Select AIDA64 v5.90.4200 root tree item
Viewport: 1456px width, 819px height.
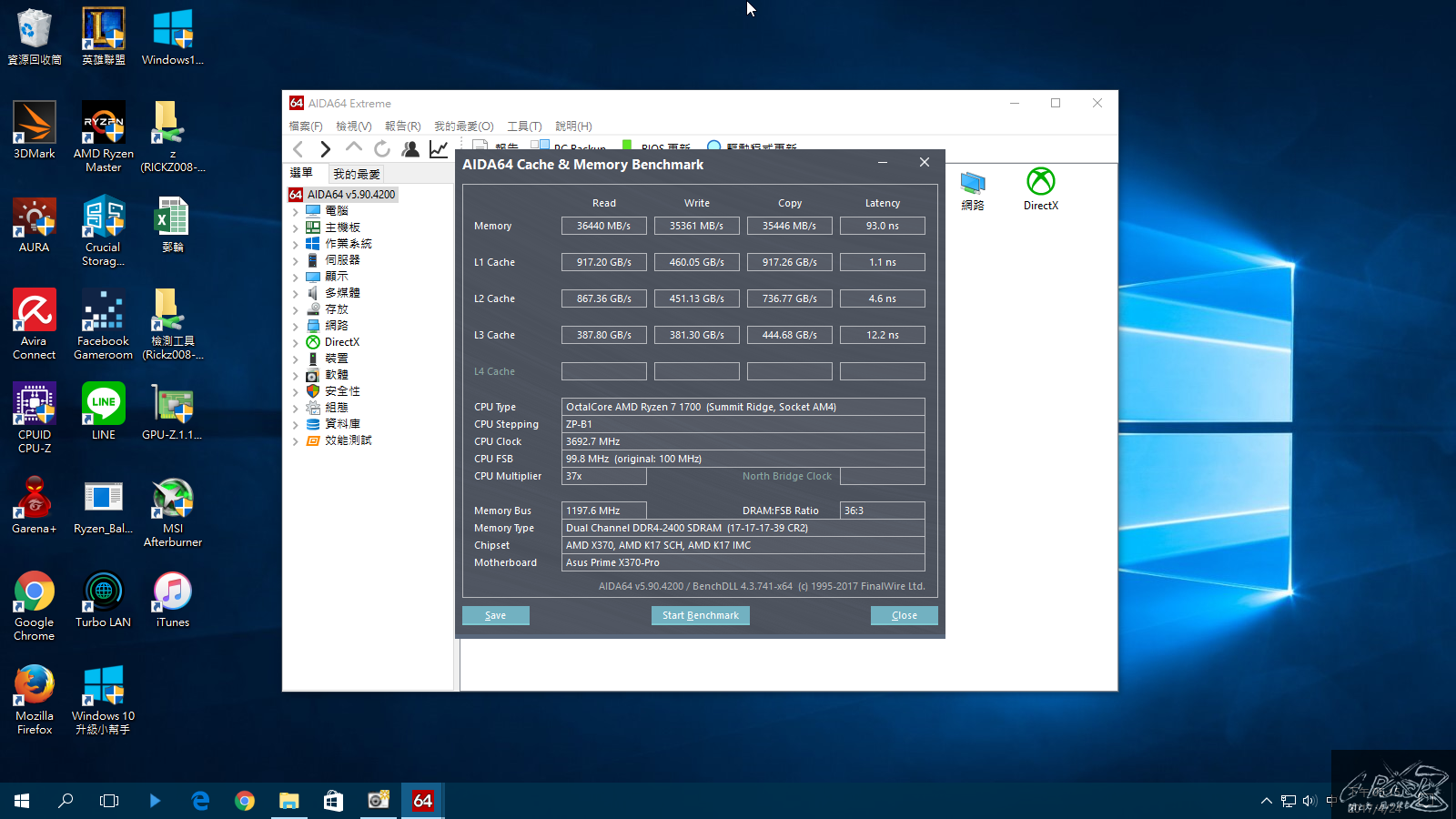[x=343, y=194]
